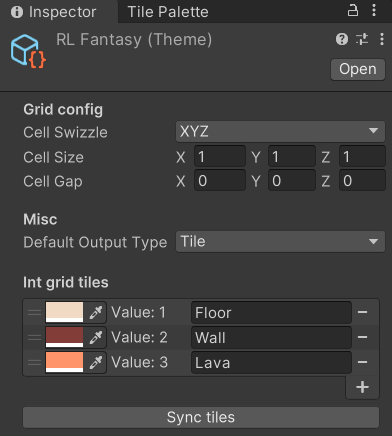392x436 pixels.
Task: Open the Inspector panel kebab menu
Action: point(374,11)
